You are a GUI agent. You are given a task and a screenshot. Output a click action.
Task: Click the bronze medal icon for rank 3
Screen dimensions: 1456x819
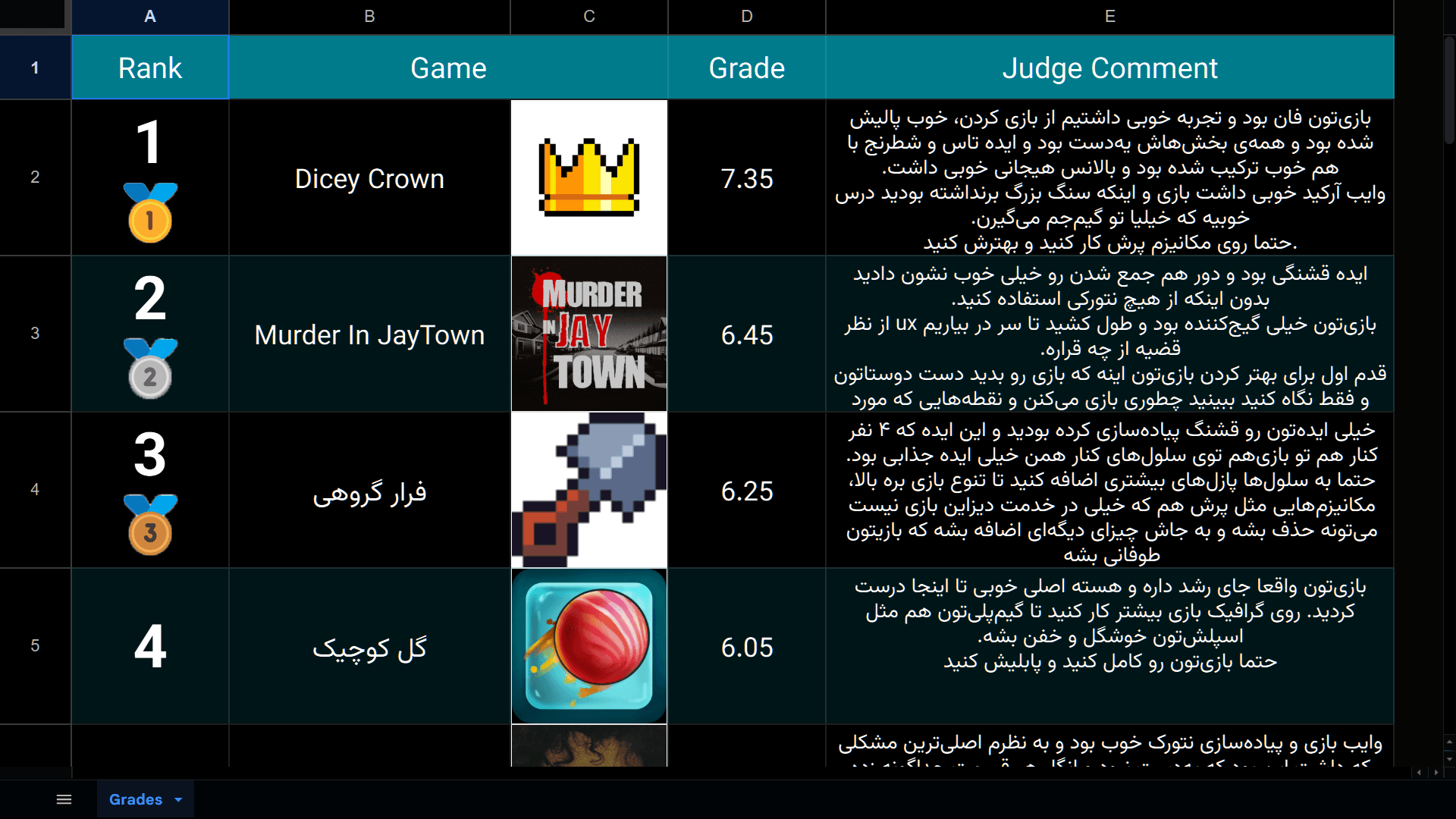150,531
